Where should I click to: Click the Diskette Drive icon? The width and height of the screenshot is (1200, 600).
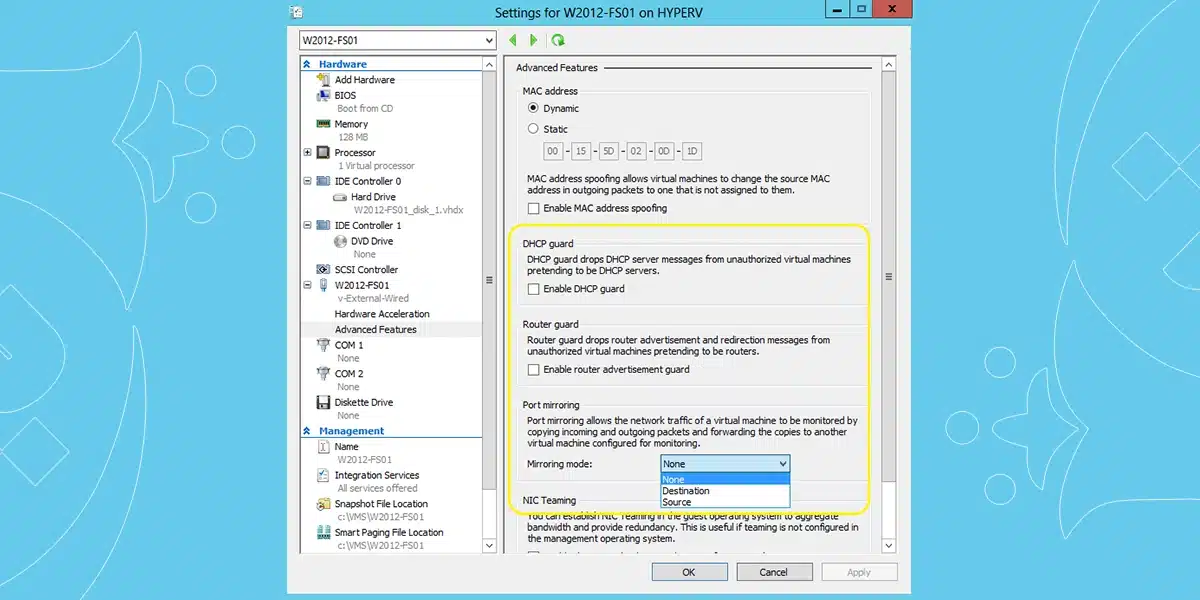click(324, 402)
